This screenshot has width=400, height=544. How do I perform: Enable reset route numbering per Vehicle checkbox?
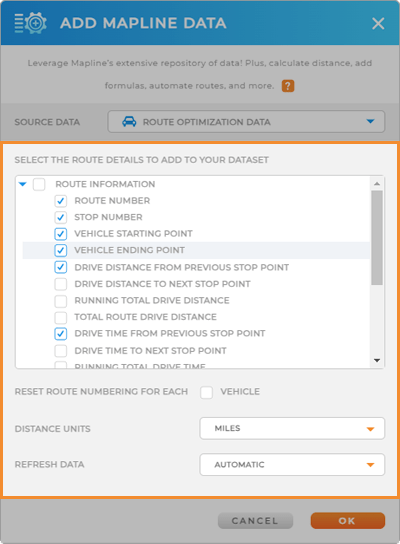[x=206, y=392]
